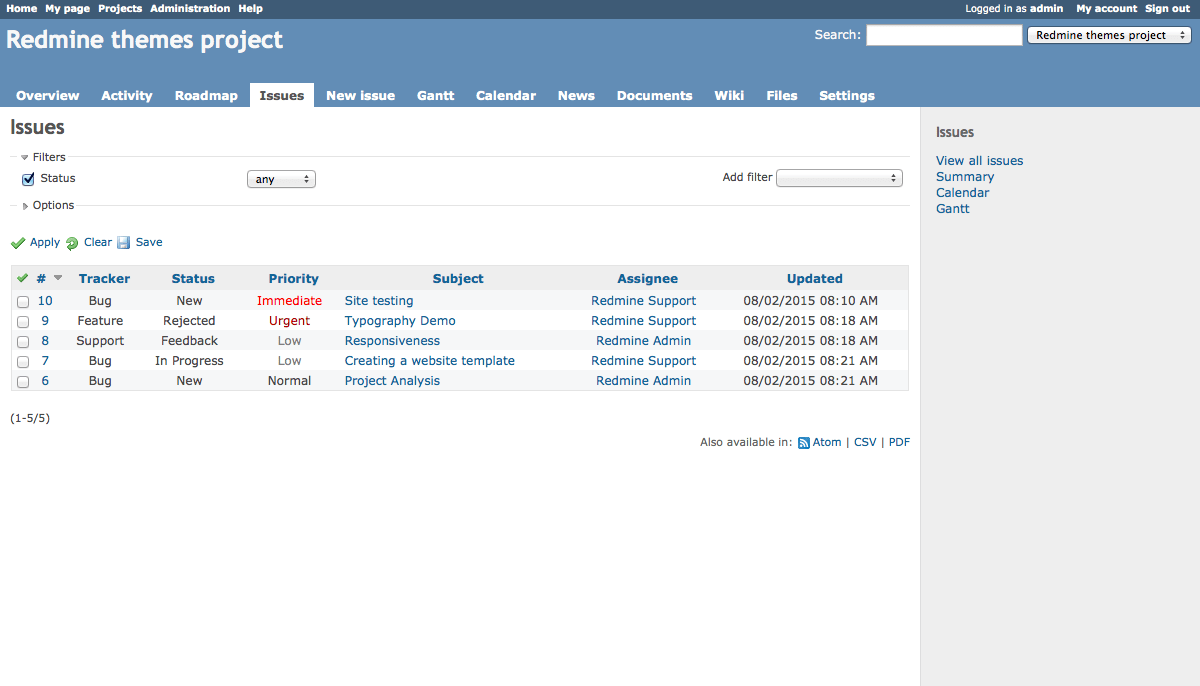Open the Add filter dropdown

[x=839, y=178]
